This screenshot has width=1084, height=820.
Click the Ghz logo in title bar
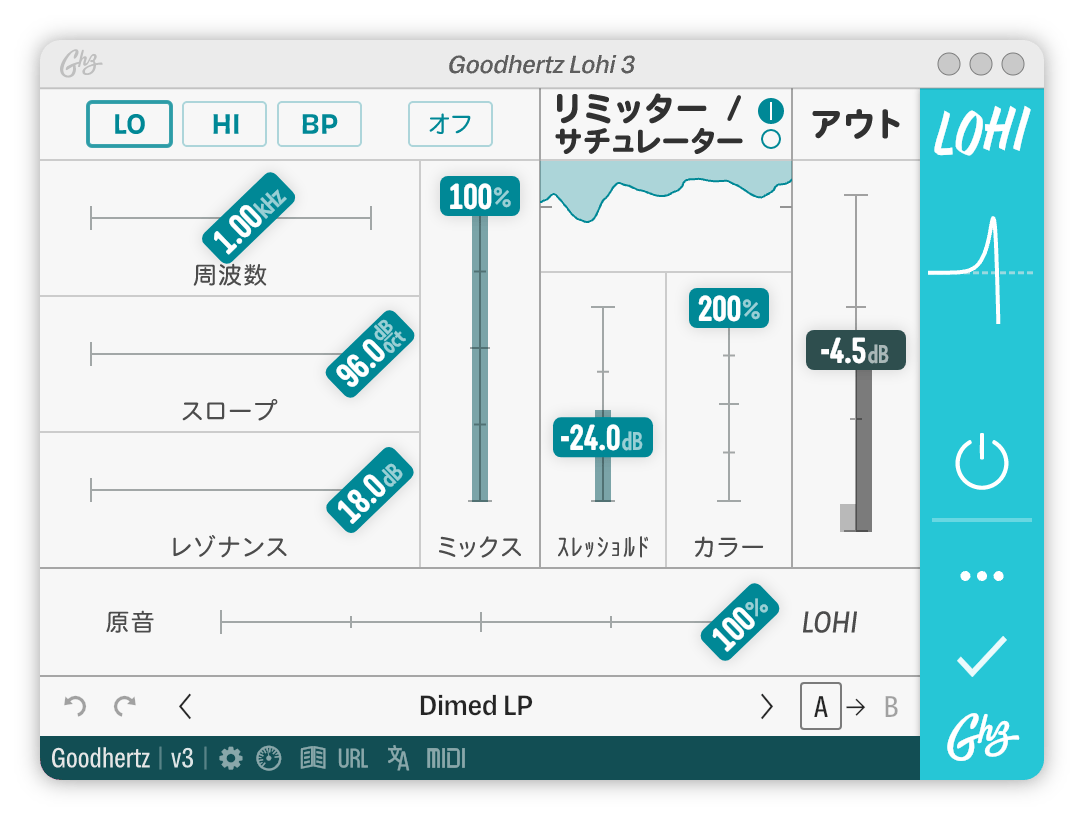pyautogui.click(x=80, y=64)
